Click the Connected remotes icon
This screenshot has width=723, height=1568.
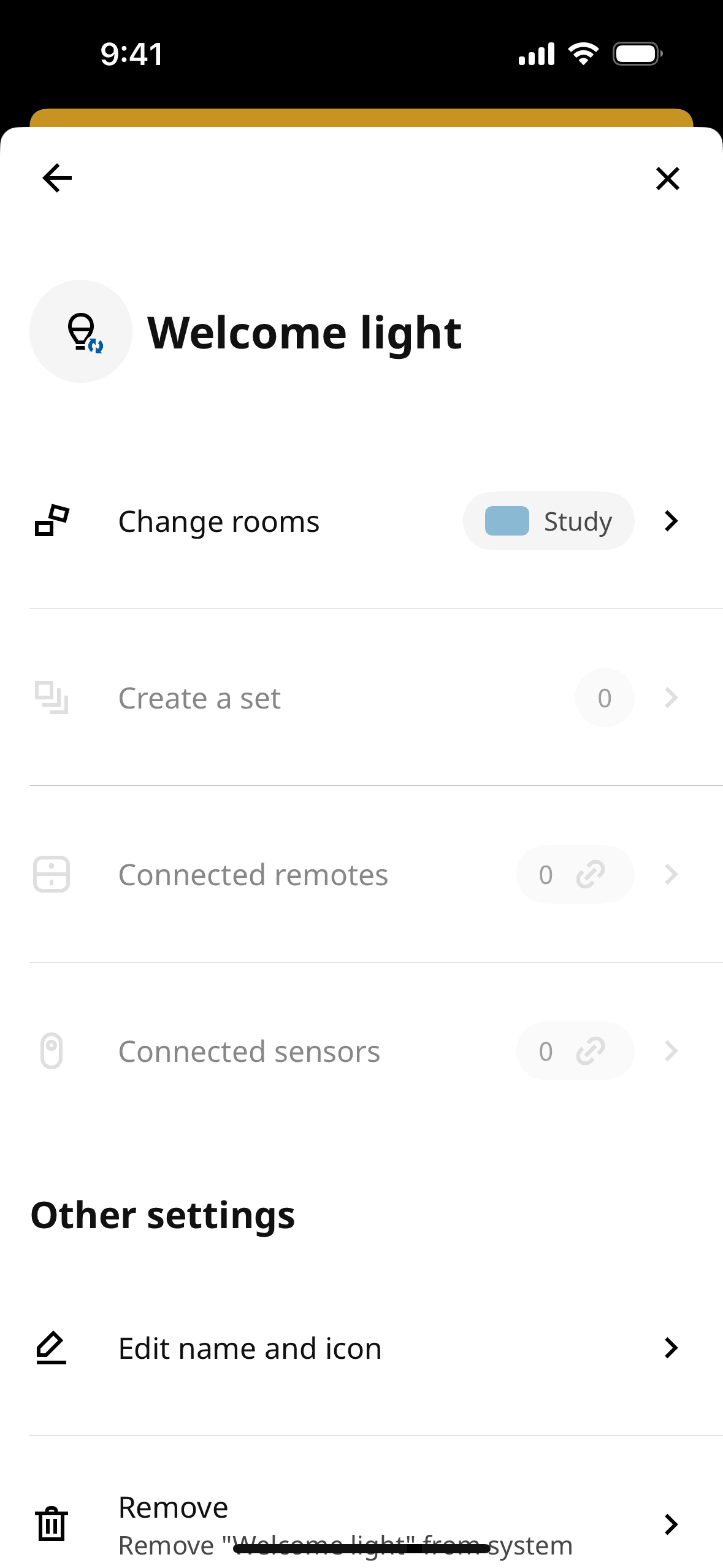pyautogui.click(x=52, y=874)
